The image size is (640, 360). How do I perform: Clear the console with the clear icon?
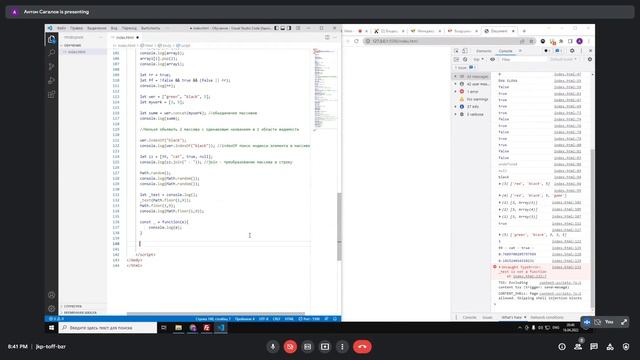(x=465, y=60)
